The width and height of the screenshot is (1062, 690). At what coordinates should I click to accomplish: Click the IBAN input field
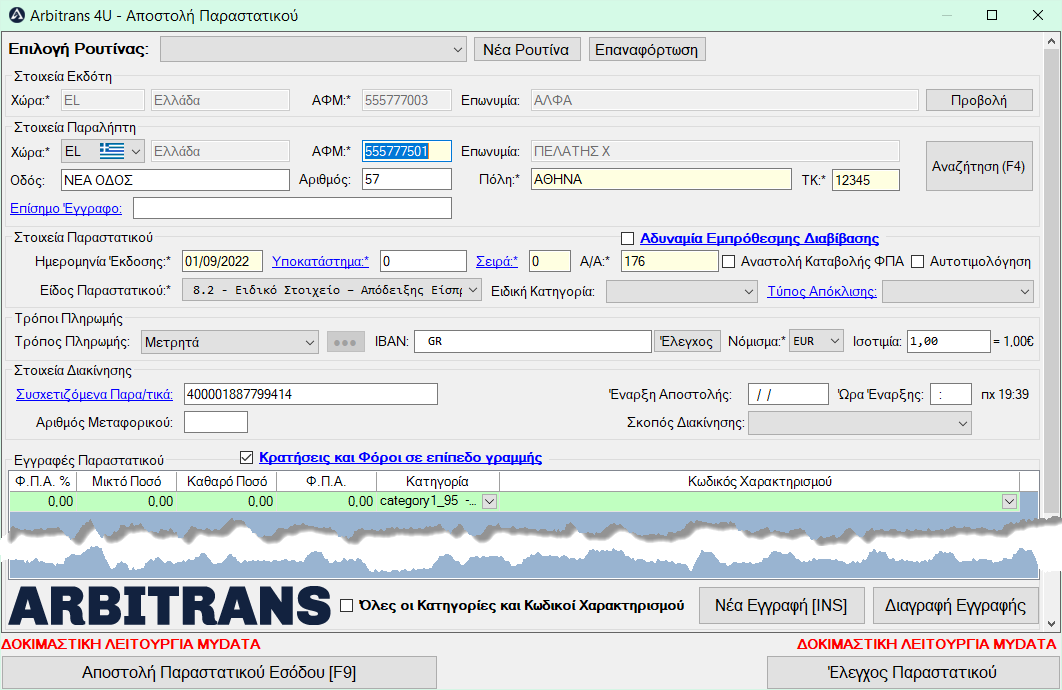533,341
